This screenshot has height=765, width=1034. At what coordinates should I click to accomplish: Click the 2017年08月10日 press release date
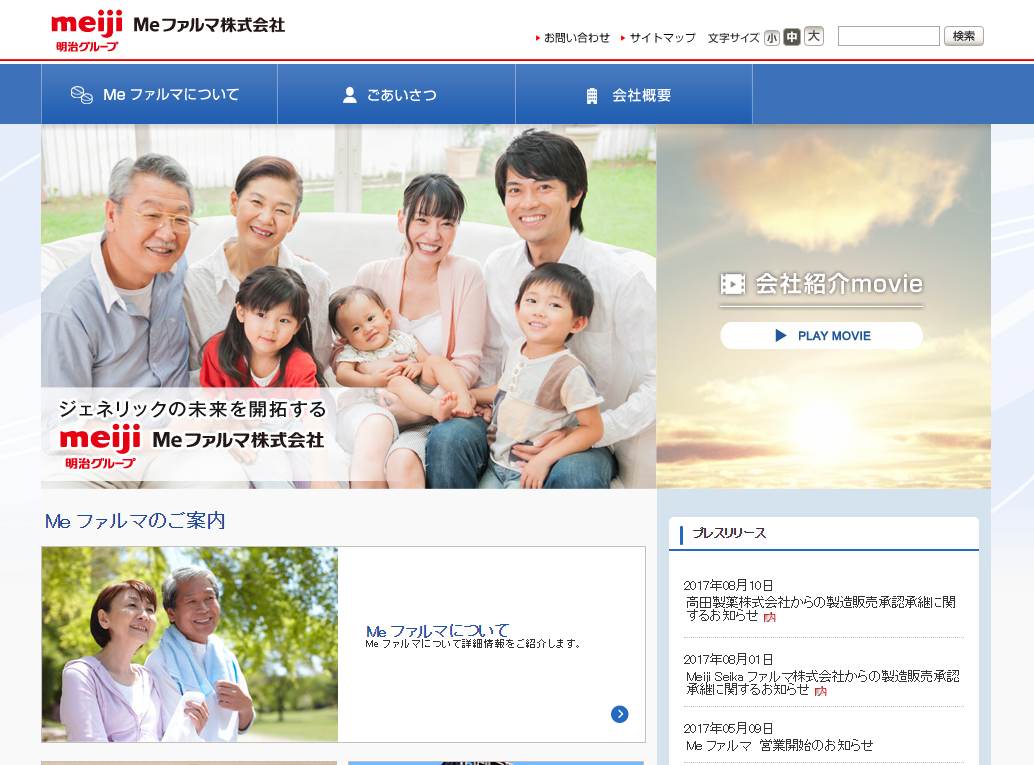(x=728, y=585)
